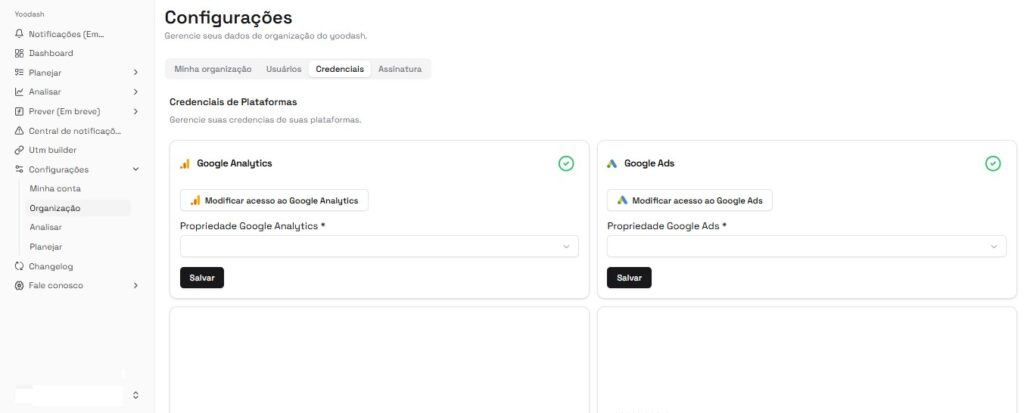Click the Google Ads logo icon

click(612, 163)
